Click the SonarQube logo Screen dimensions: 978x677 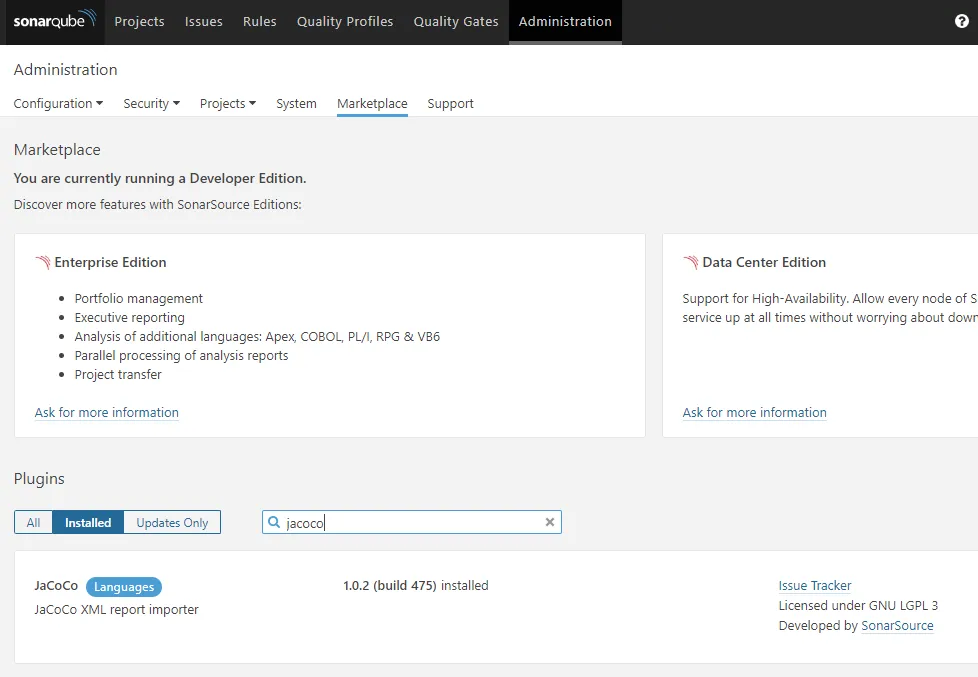[x=55, y=21]
